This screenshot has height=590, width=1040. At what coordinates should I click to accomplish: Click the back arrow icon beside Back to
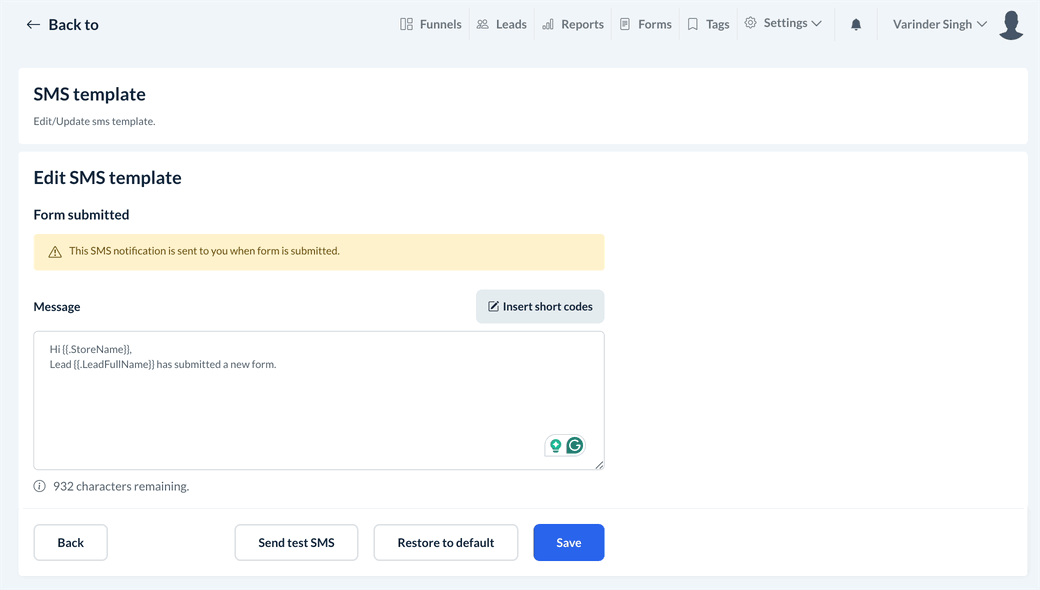(33, 25)
